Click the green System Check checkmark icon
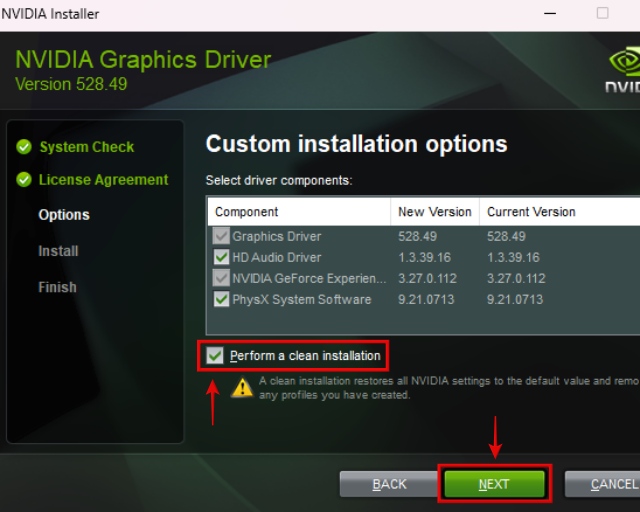Screen dimensions: 640x512 [x=24, y=147]
